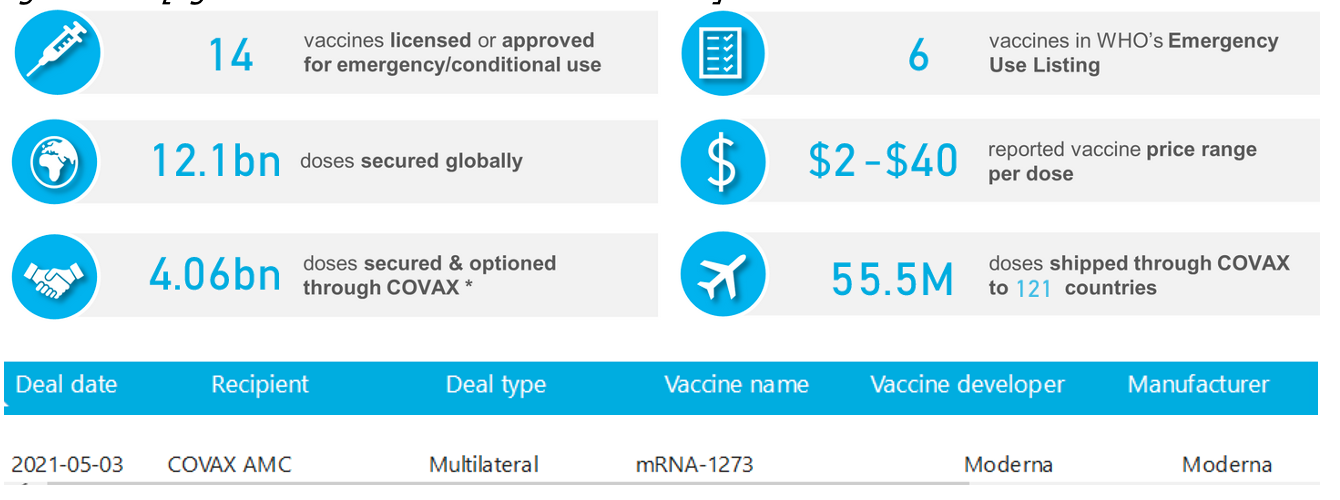Select the Multilateral deal type cell
Screen dimensions: 1340x500
point(484,465)
